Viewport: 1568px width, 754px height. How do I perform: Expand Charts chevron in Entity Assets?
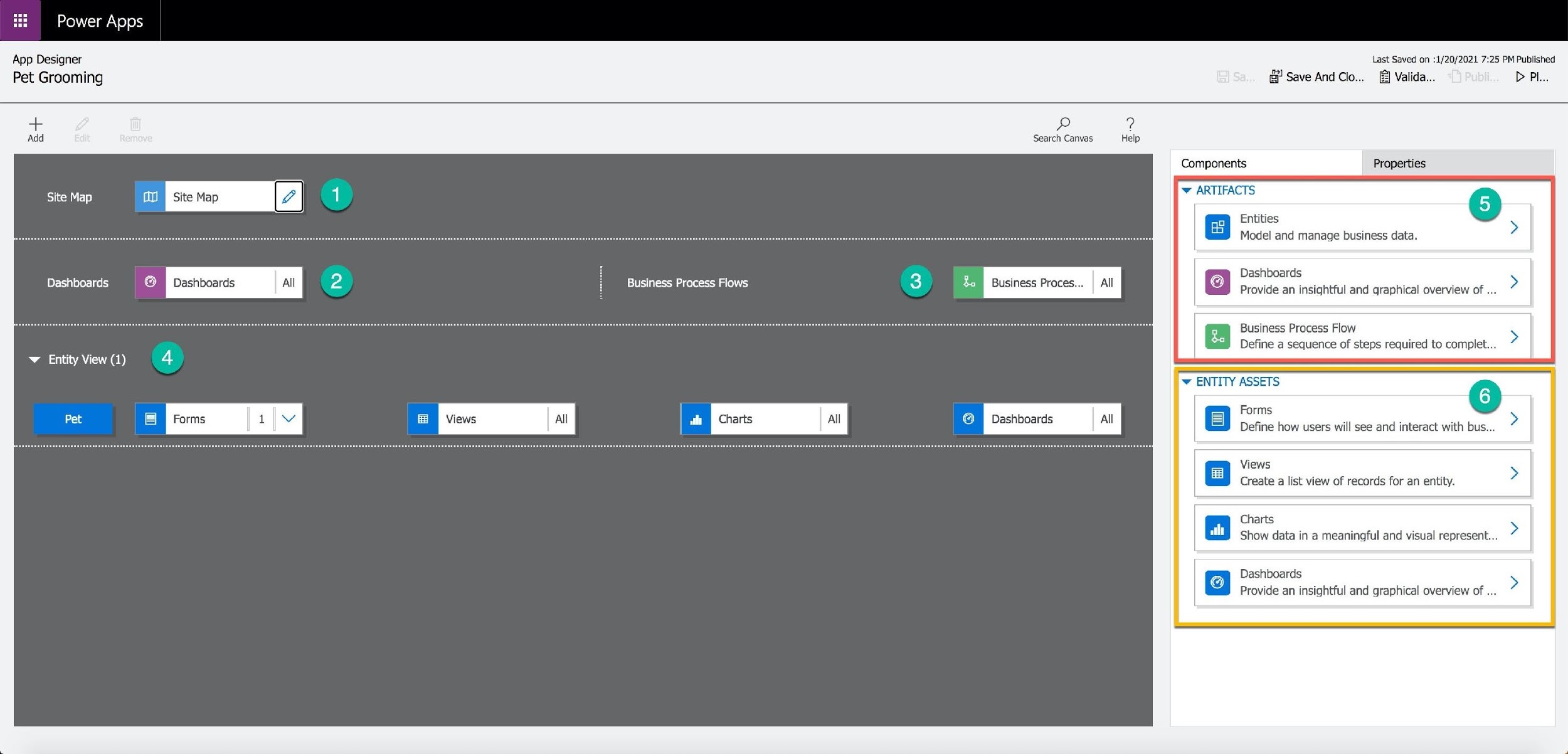pos(1514,528)
